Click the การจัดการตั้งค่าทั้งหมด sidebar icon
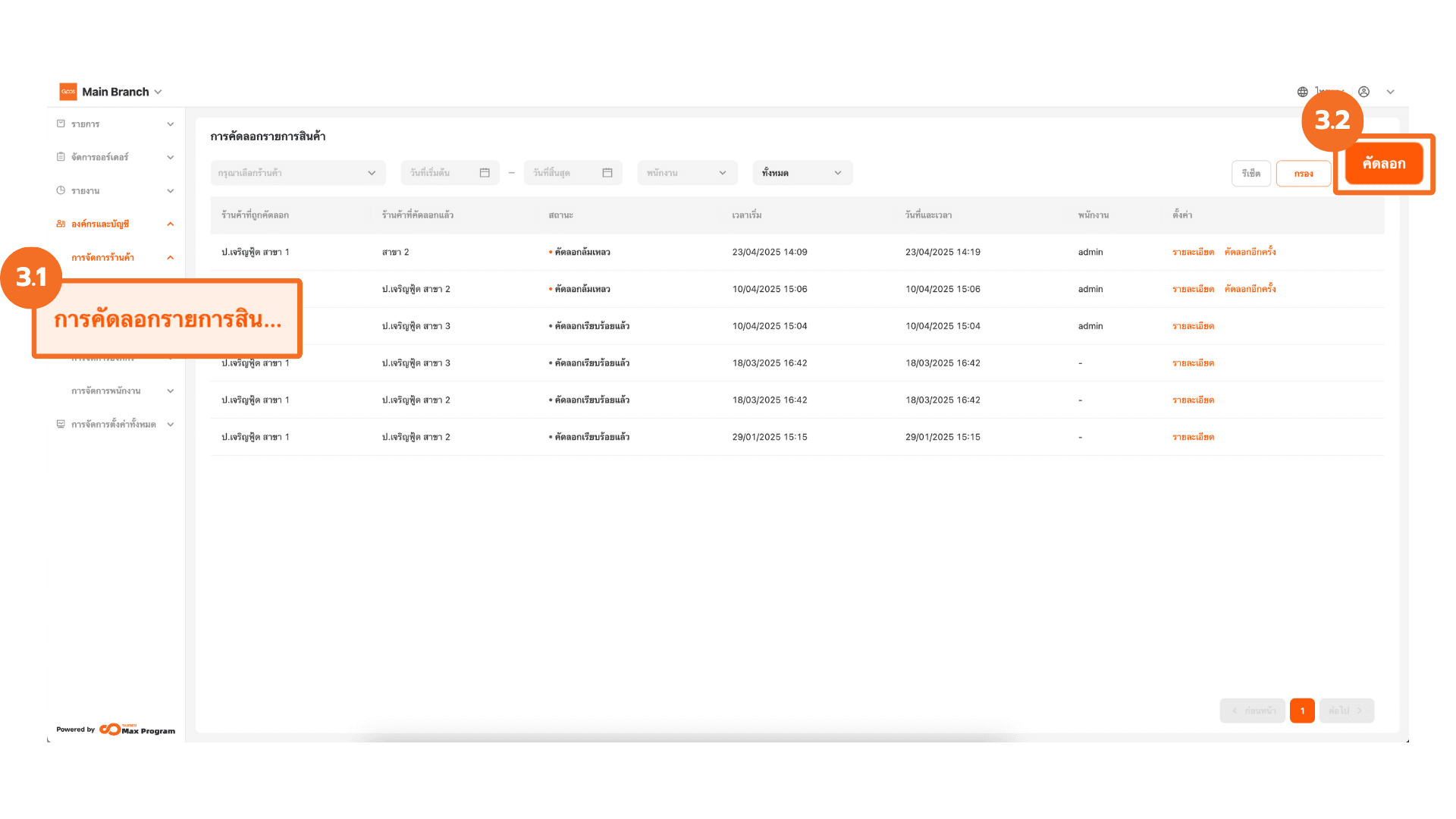Viewport: 1456px width, 819px height. click(61, 424)
